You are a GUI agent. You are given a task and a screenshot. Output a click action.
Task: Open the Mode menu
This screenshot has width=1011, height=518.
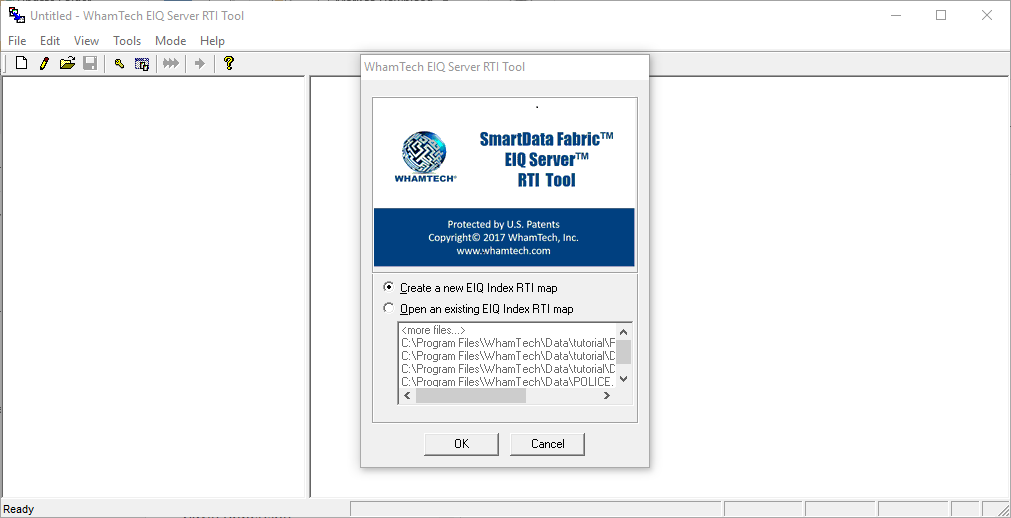pyautogui.click(x=170, y=41)
